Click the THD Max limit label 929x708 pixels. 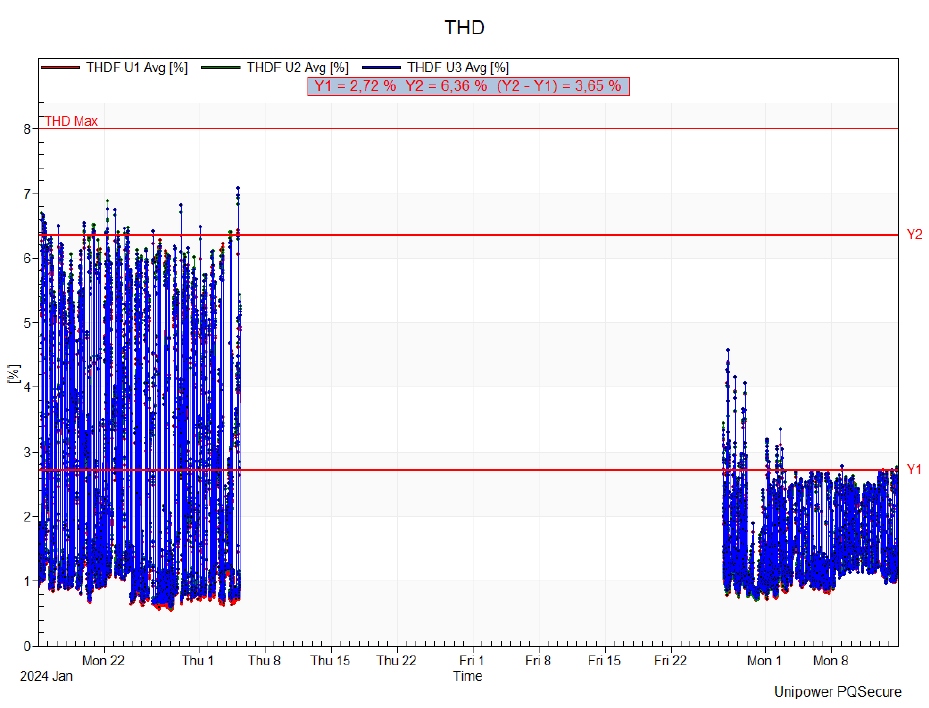point(71,121)
